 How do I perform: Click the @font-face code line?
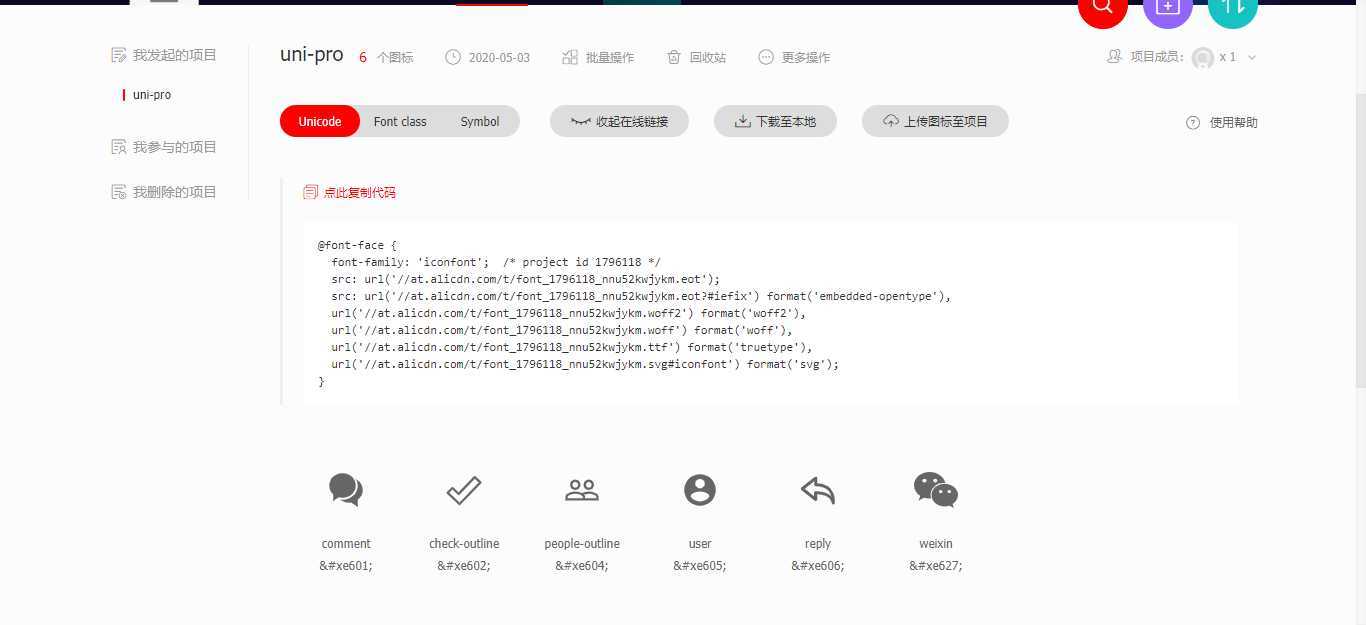point(358,245)
